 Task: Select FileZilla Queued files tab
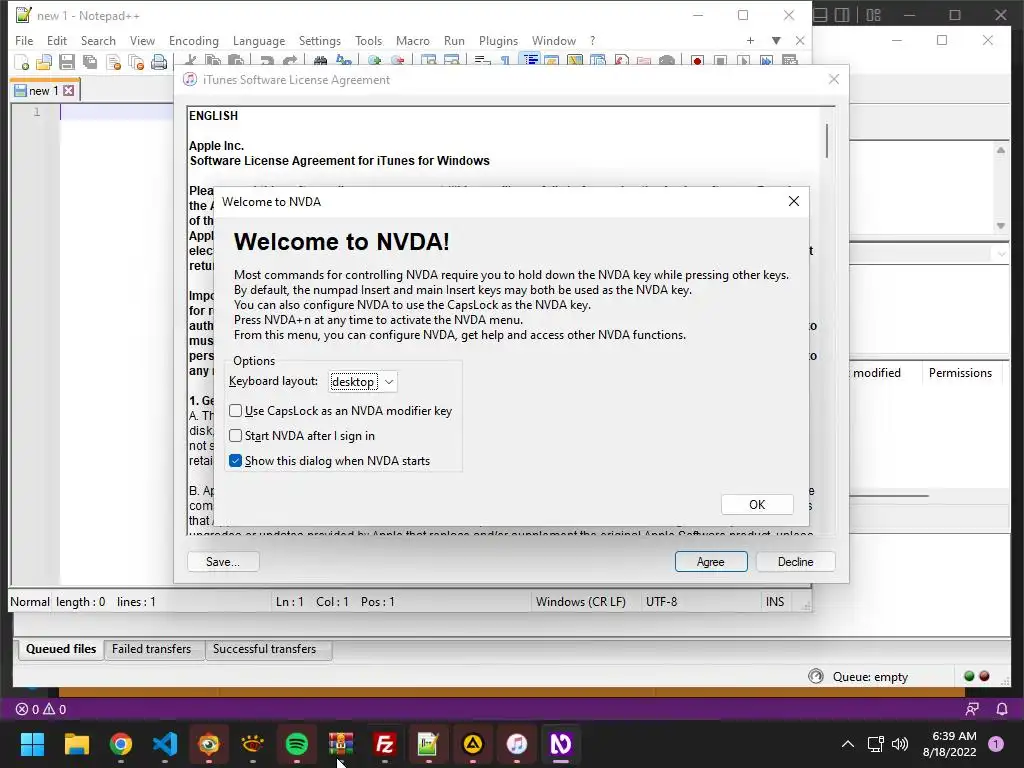(x=61, y=649)
